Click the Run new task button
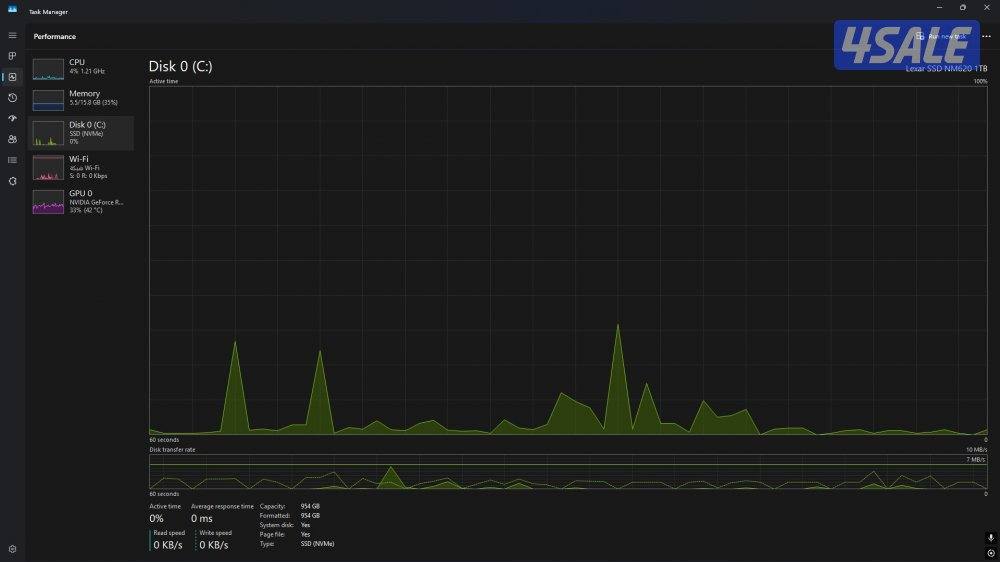 tap(942, 36)
